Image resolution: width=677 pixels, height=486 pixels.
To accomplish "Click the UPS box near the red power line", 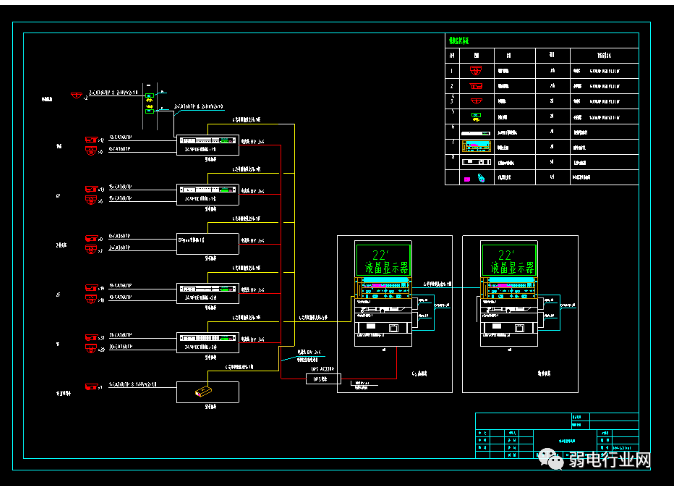I will [320, 379].
